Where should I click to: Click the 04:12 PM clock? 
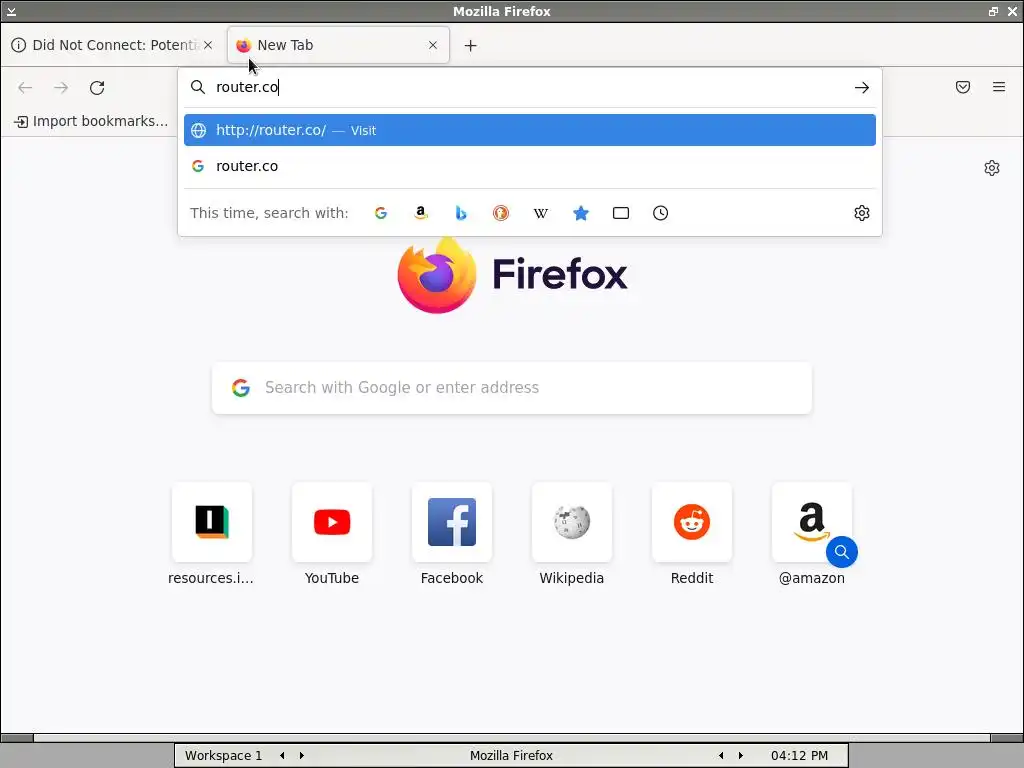tap(799, 756)
